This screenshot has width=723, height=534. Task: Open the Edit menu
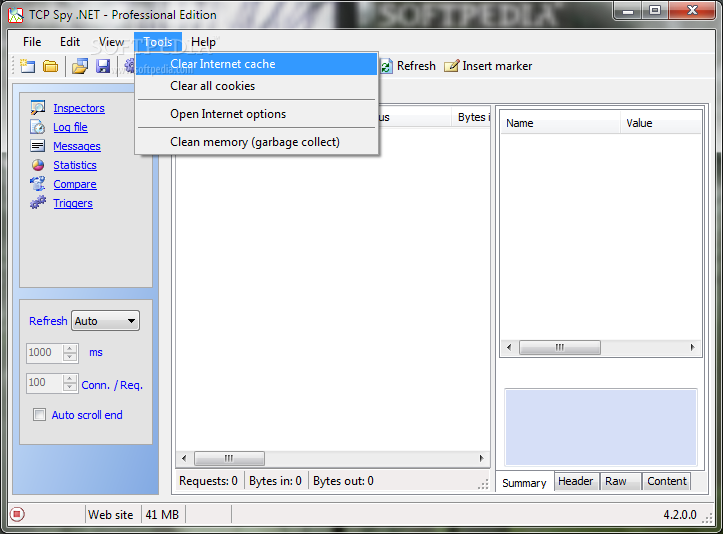coord(70,42)
